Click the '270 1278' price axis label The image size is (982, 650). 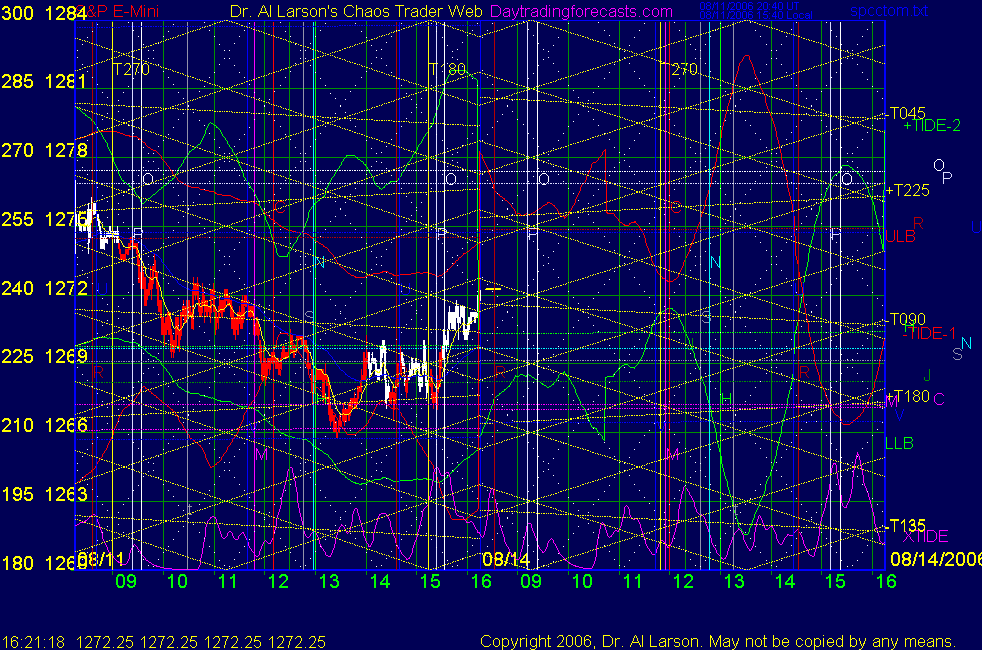(44, 150)
